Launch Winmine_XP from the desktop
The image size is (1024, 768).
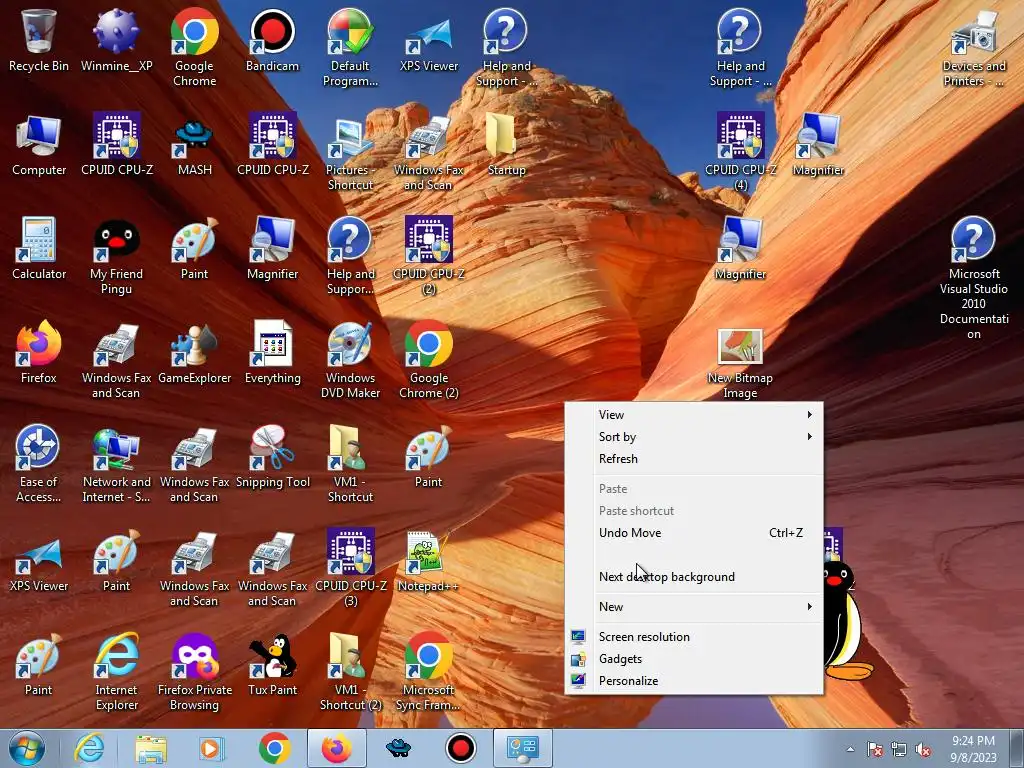tap(116, 40)
